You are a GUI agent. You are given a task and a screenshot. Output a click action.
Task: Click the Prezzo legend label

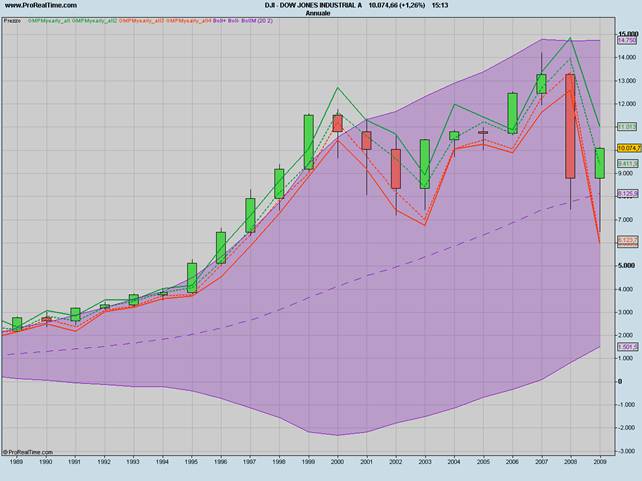(x=12, y=20)
